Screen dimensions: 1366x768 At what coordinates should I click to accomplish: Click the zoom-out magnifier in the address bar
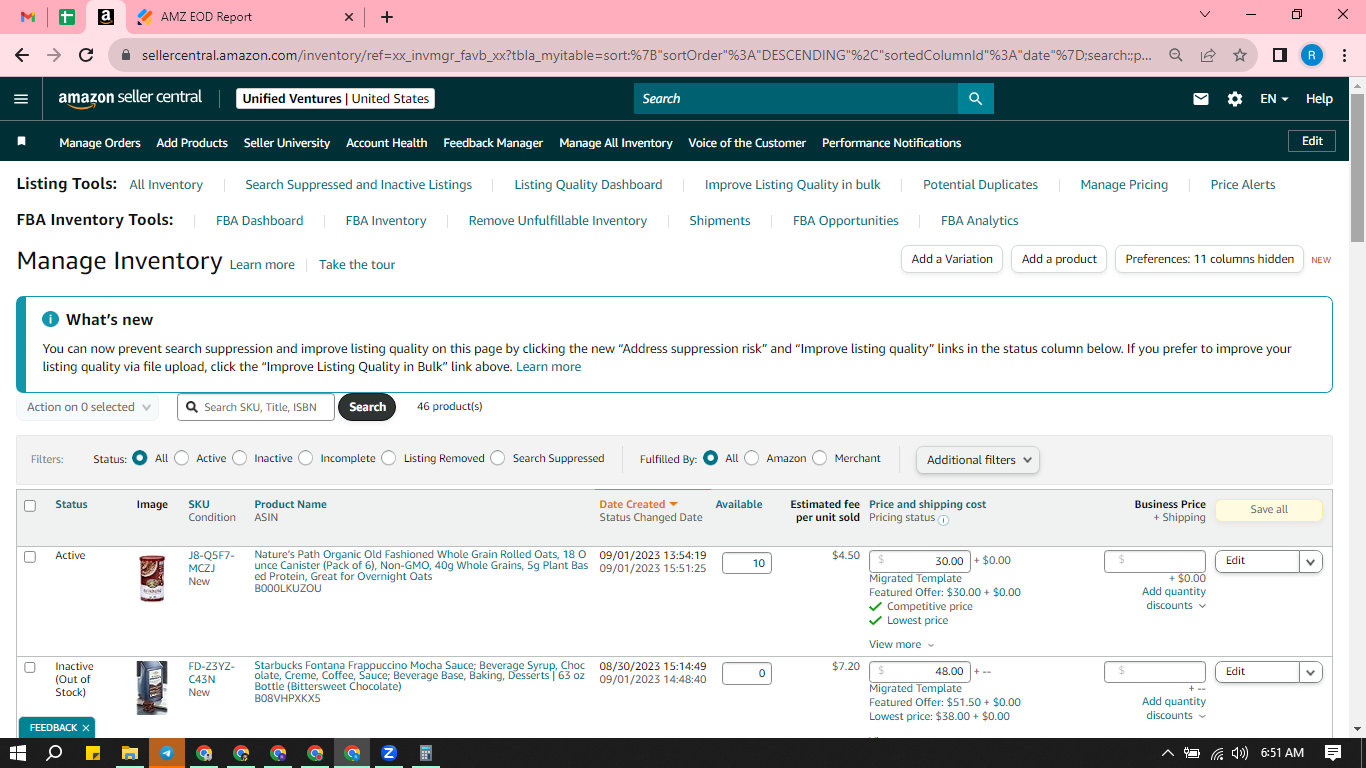pos(1176,55)
